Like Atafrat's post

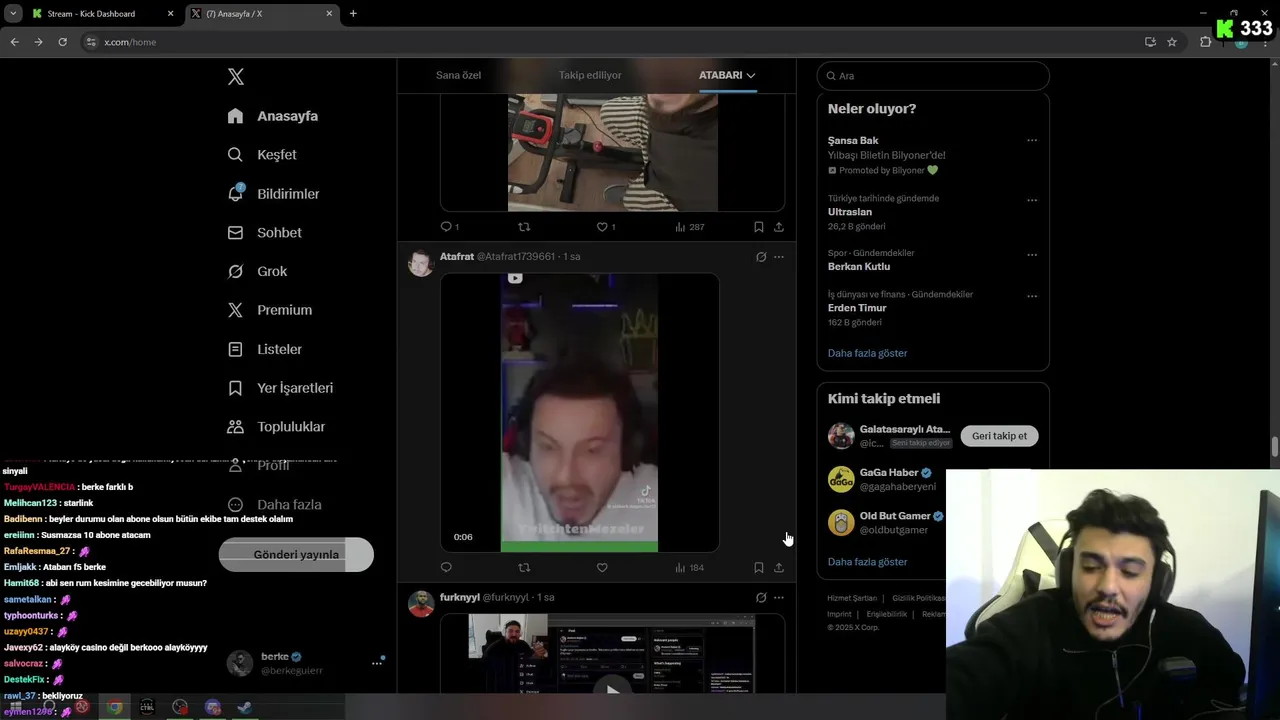click(602, 568)
